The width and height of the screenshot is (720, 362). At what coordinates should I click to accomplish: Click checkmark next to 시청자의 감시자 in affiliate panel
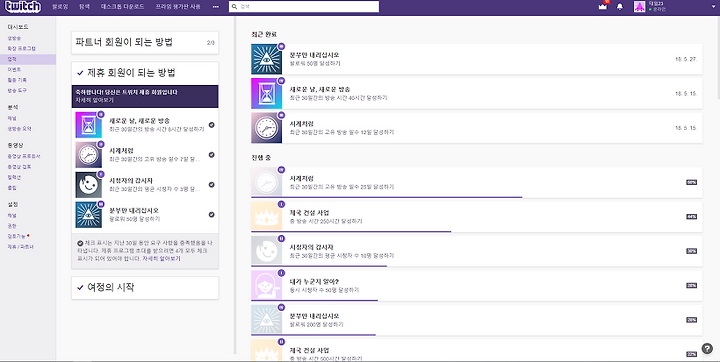[x=211, y=185]
